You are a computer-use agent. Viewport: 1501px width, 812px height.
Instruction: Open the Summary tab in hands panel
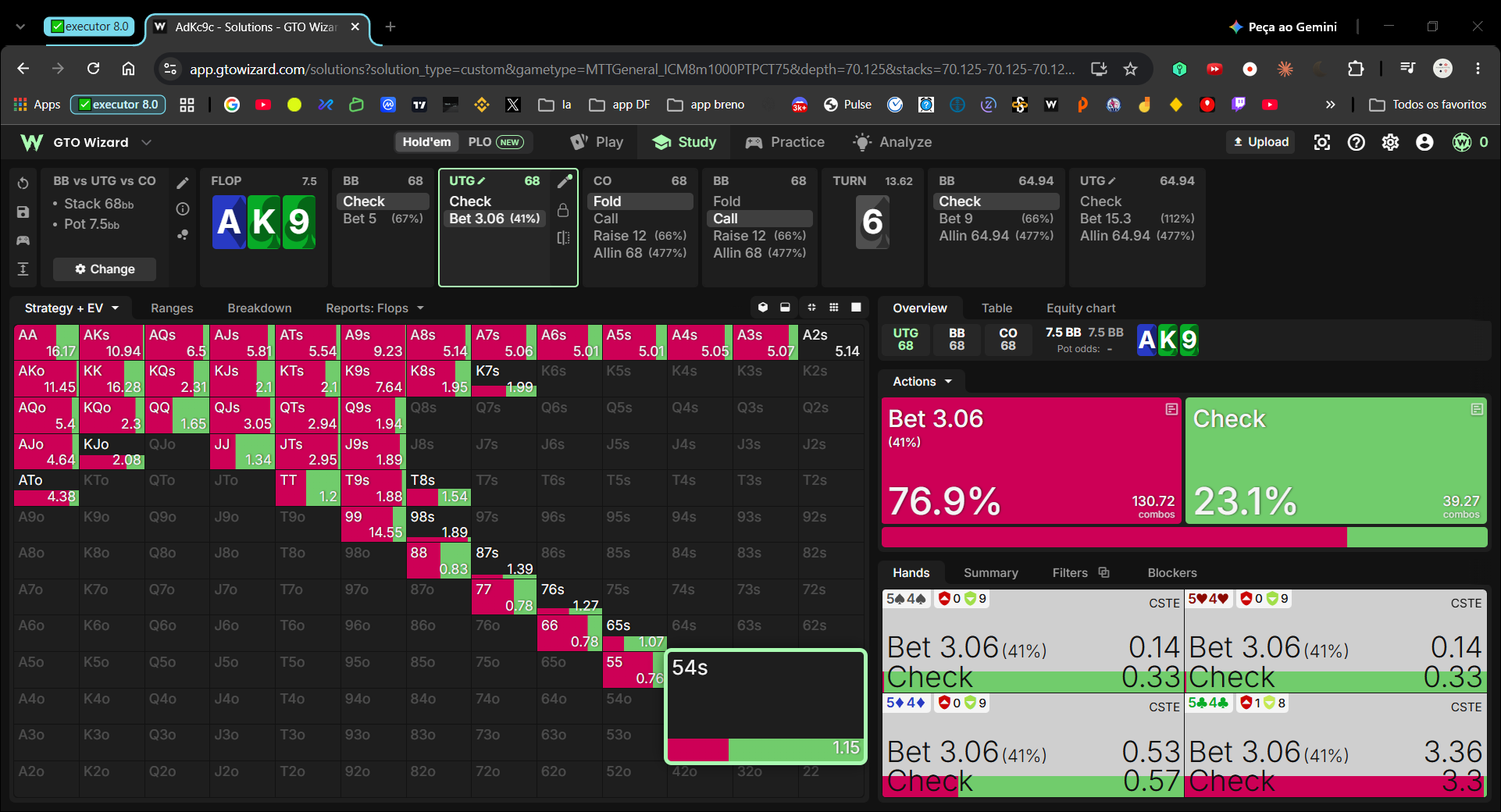click(x=991, y=573)
